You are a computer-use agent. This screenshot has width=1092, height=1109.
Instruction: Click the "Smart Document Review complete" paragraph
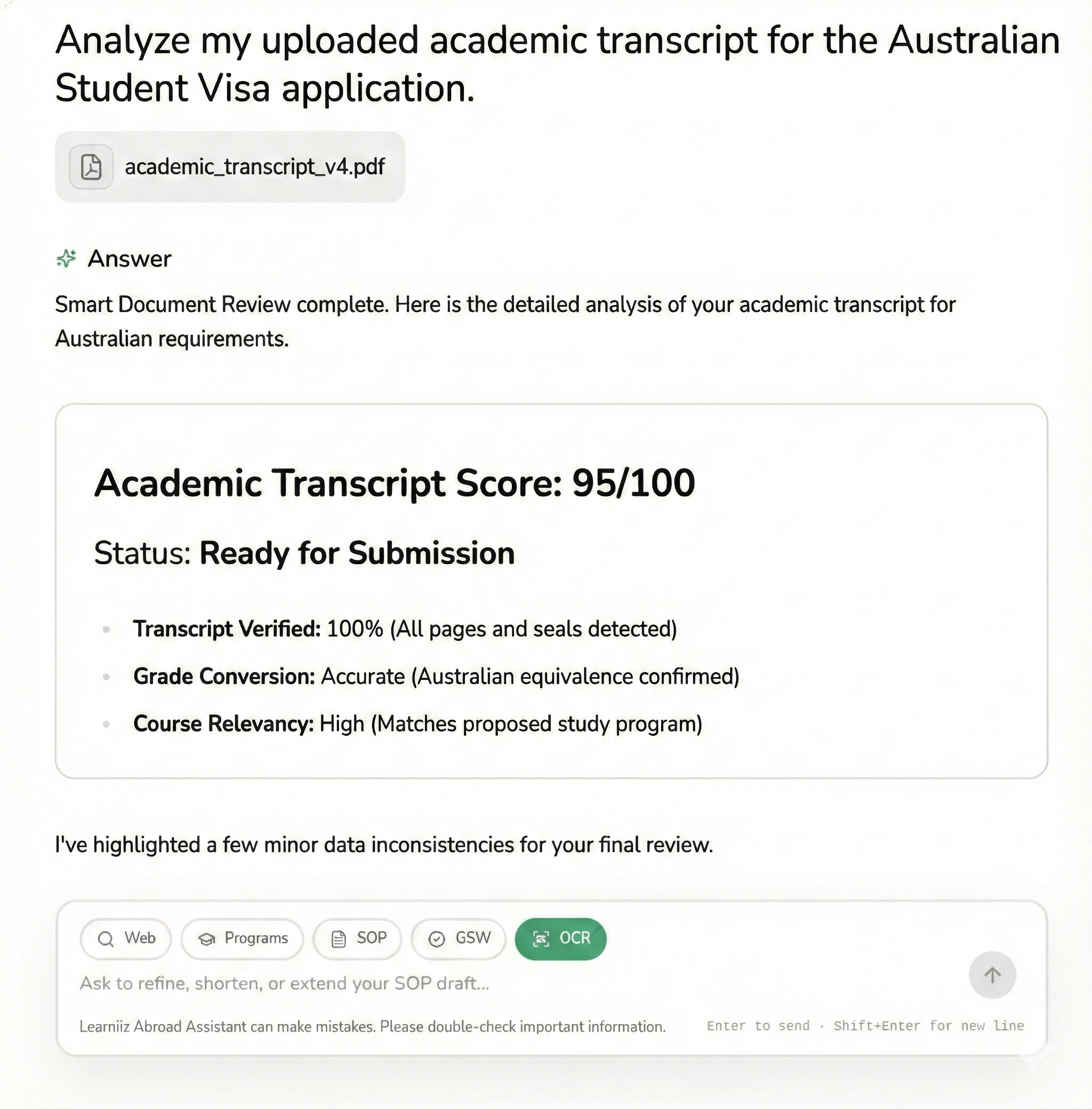505,321
